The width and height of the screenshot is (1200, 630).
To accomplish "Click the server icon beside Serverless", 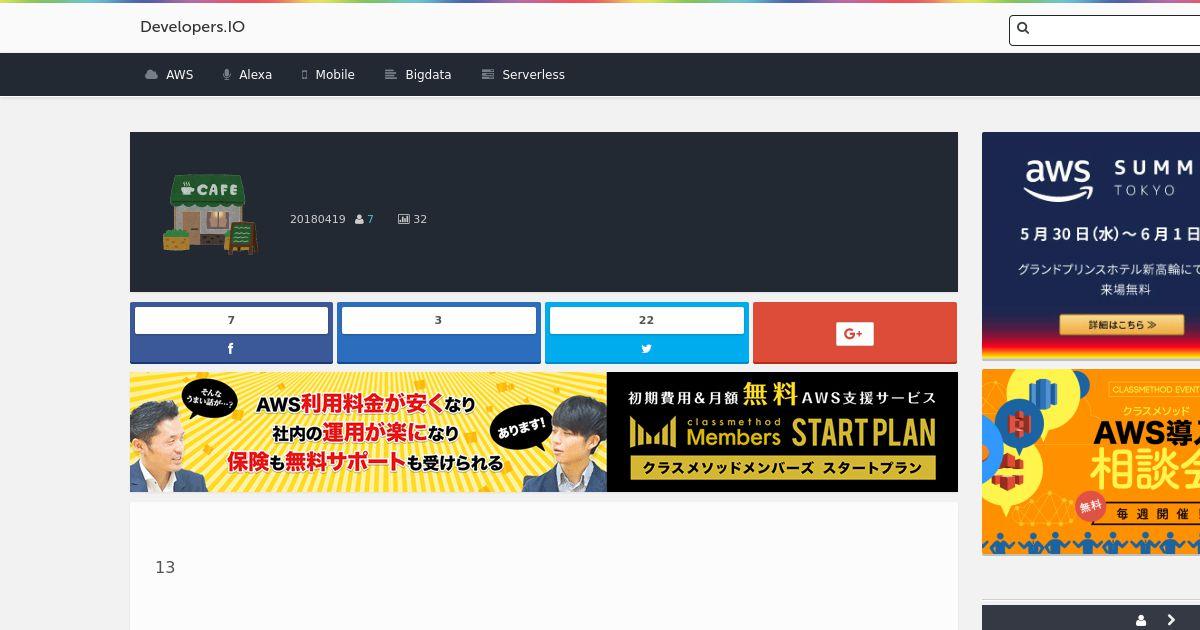I will tap(488, 75).
